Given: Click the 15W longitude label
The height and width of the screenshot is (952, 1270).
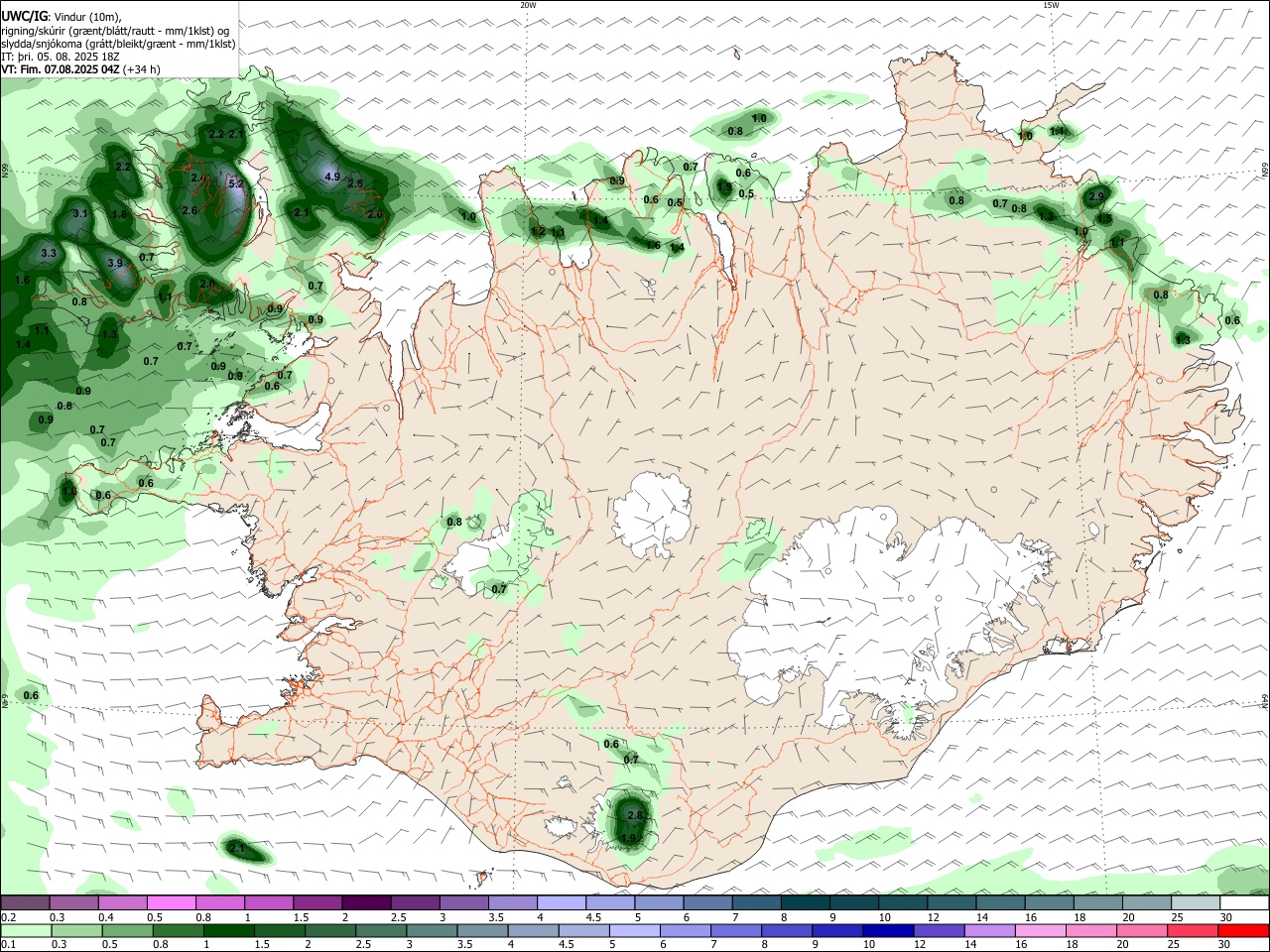Looking at the screenshot, I should (x=1050, y=5).
